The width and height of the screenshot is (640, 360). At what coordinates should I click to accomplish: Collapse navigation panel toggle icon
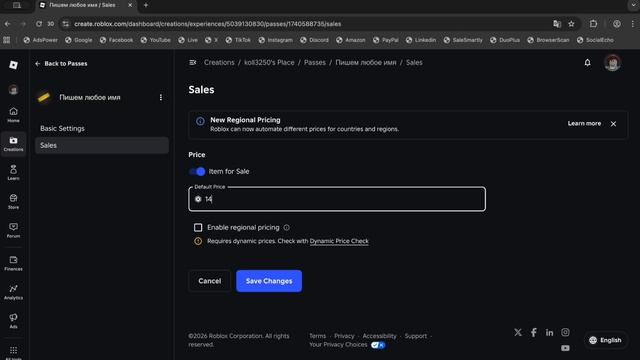coord(193,62)
